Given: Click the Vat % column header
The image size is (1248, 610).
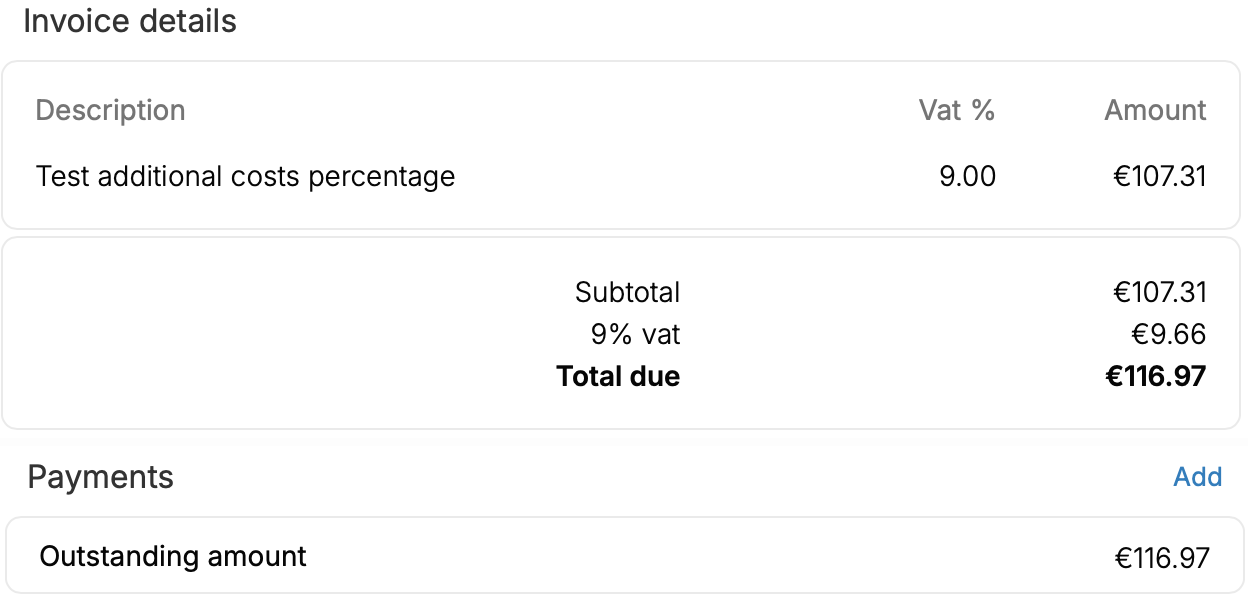Looking at the screenshot, I should point(956,110).
